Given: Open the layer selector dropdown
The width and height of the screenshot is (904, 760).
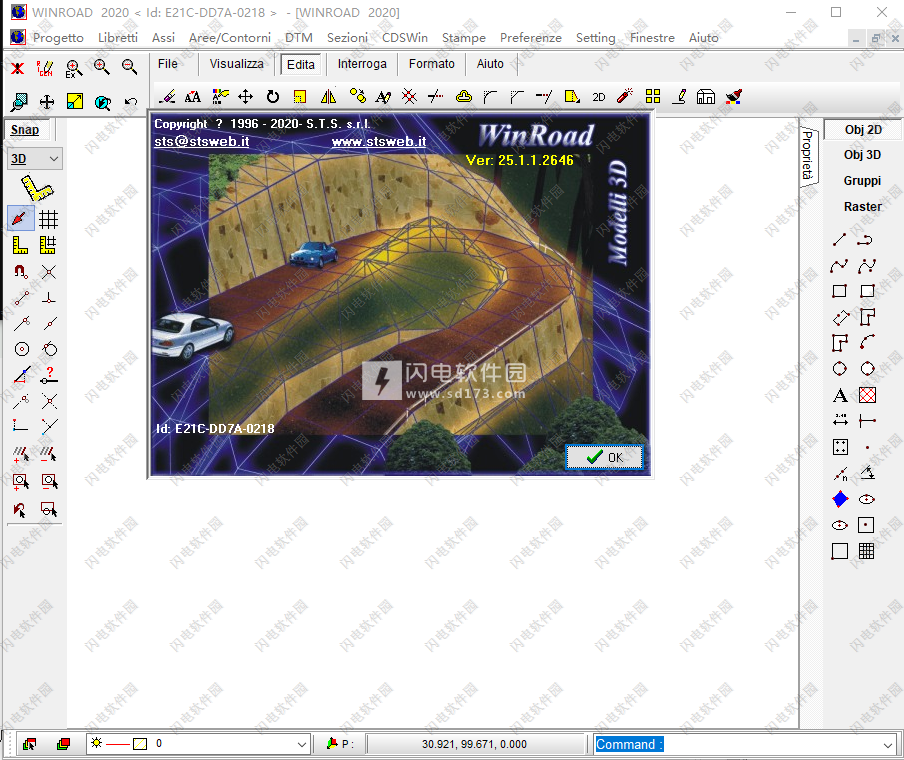Looking at the screenshot, I should point(198,744).
